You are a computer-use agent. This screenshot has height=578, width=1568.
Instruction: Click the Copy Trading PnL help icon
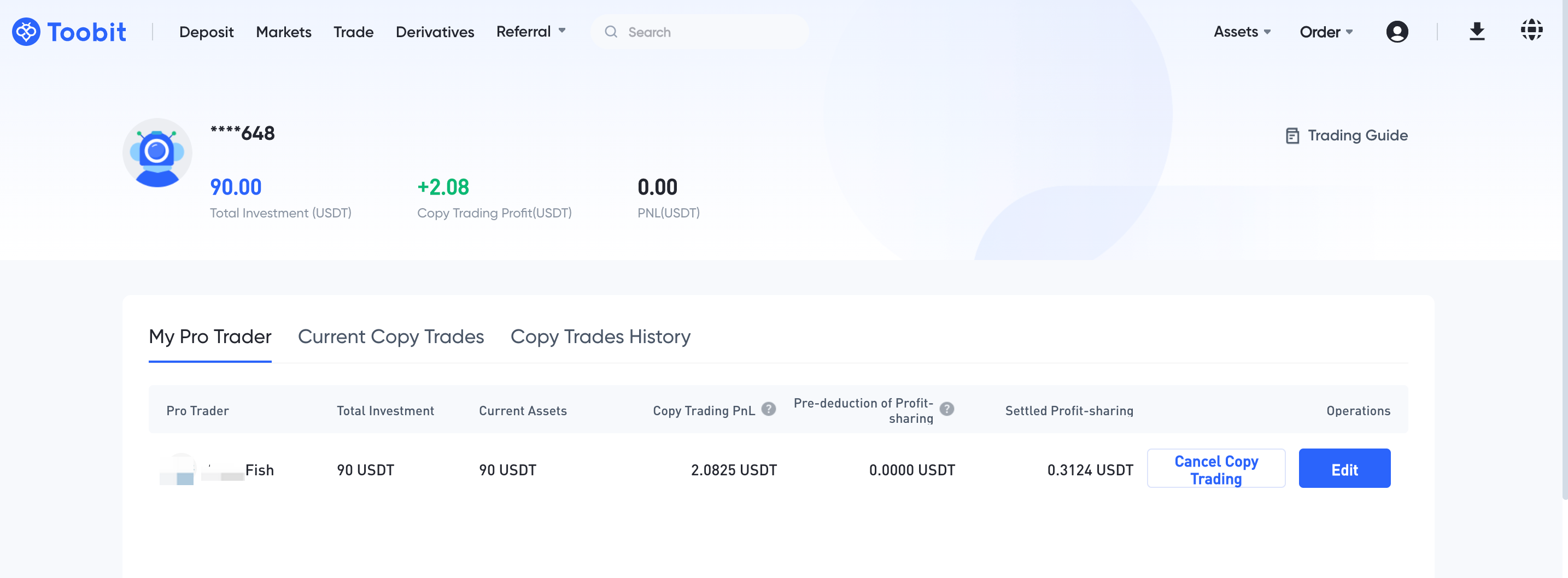[768, 410]
